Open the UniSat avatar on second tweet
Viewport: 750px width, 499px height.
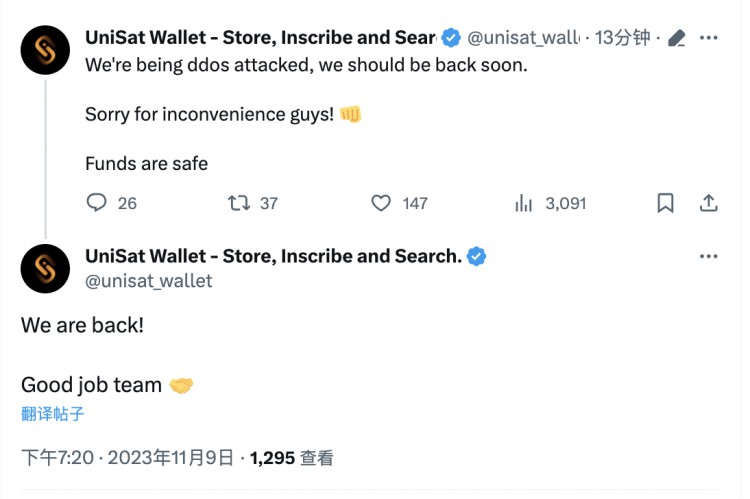tap(45, 269)
